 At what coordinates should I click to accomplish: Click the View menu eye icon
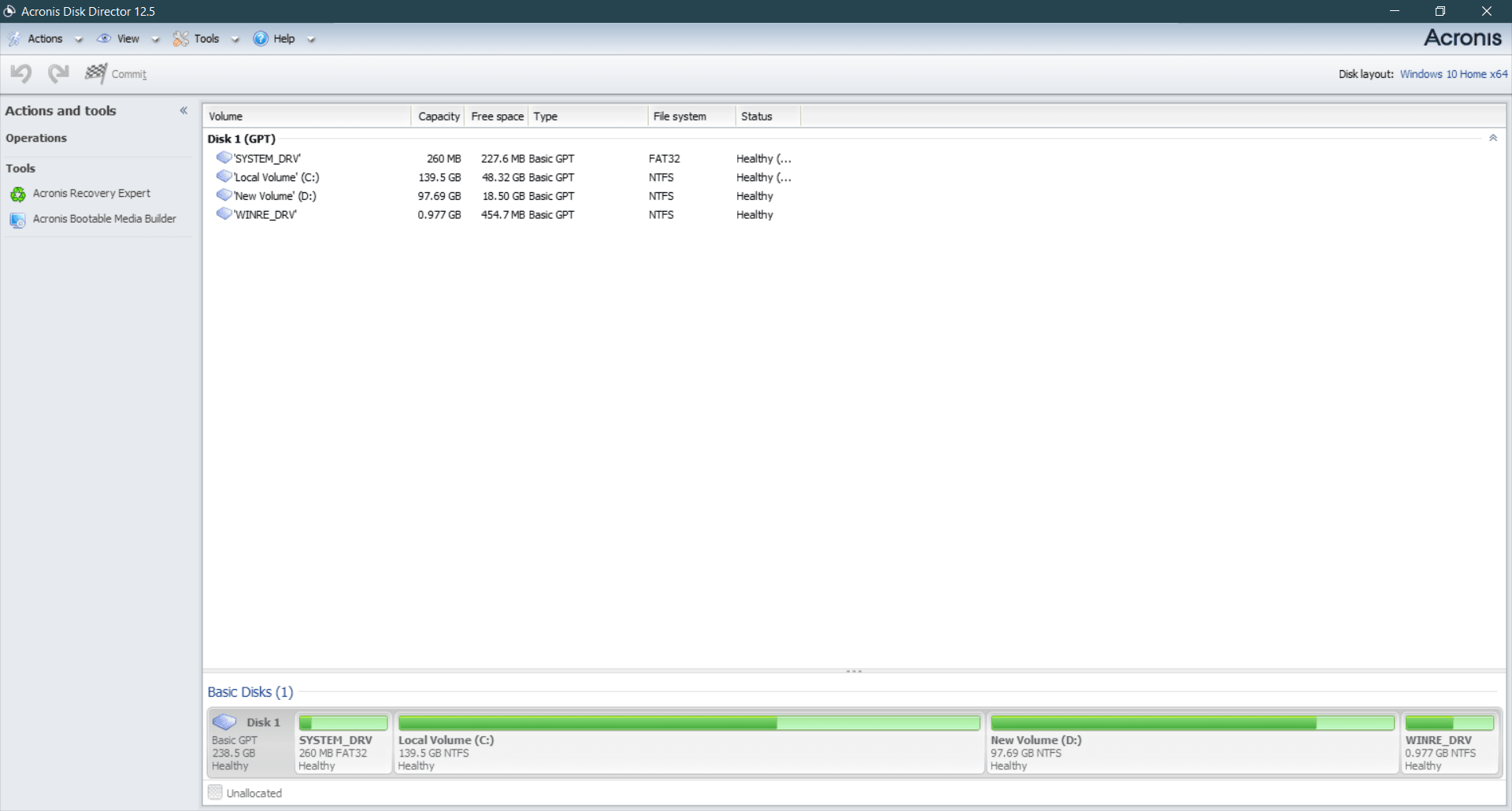click(104, 39)
